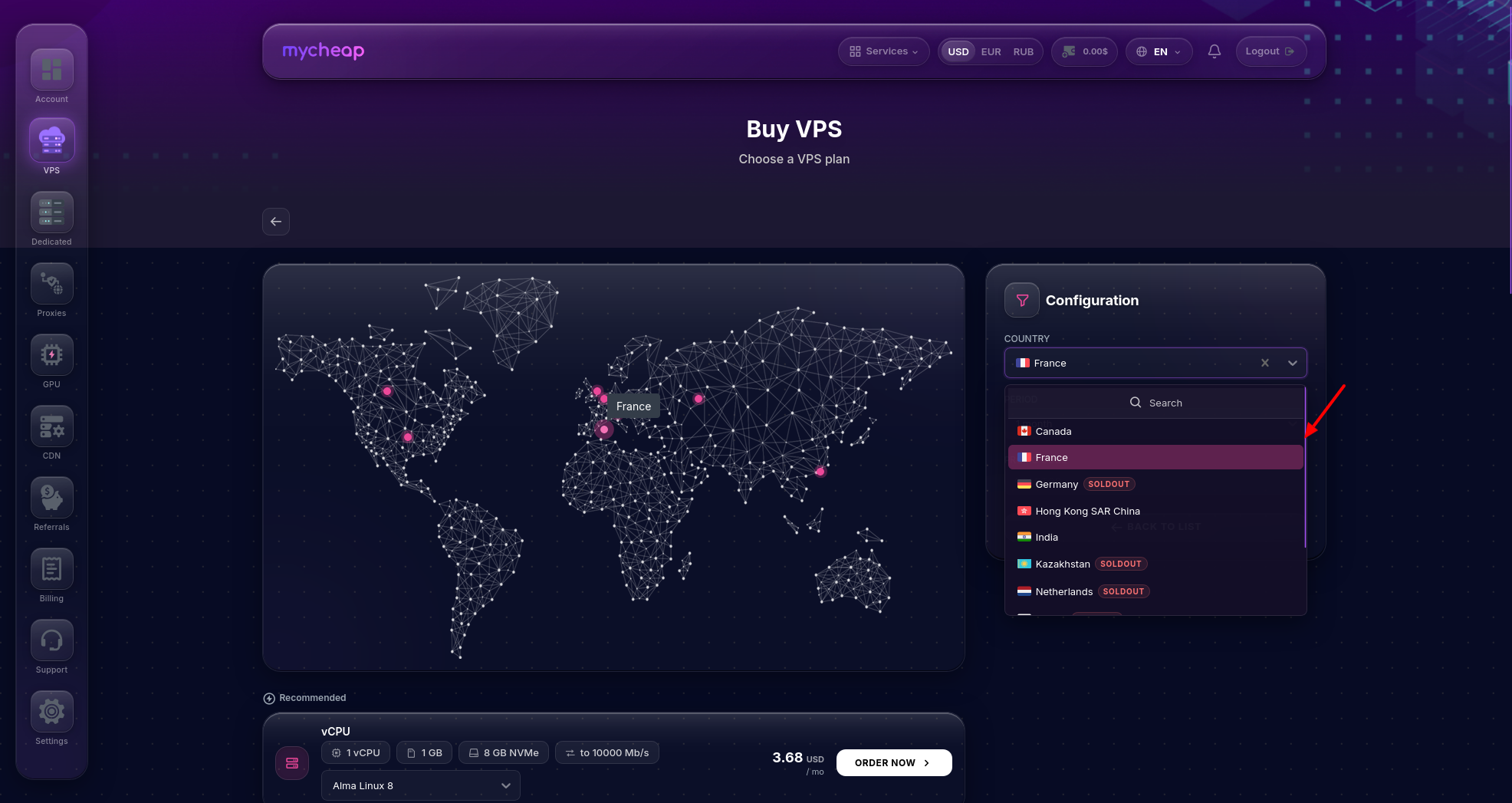
Task: Open the Referrals piggy bank icon
Action: 51,498
